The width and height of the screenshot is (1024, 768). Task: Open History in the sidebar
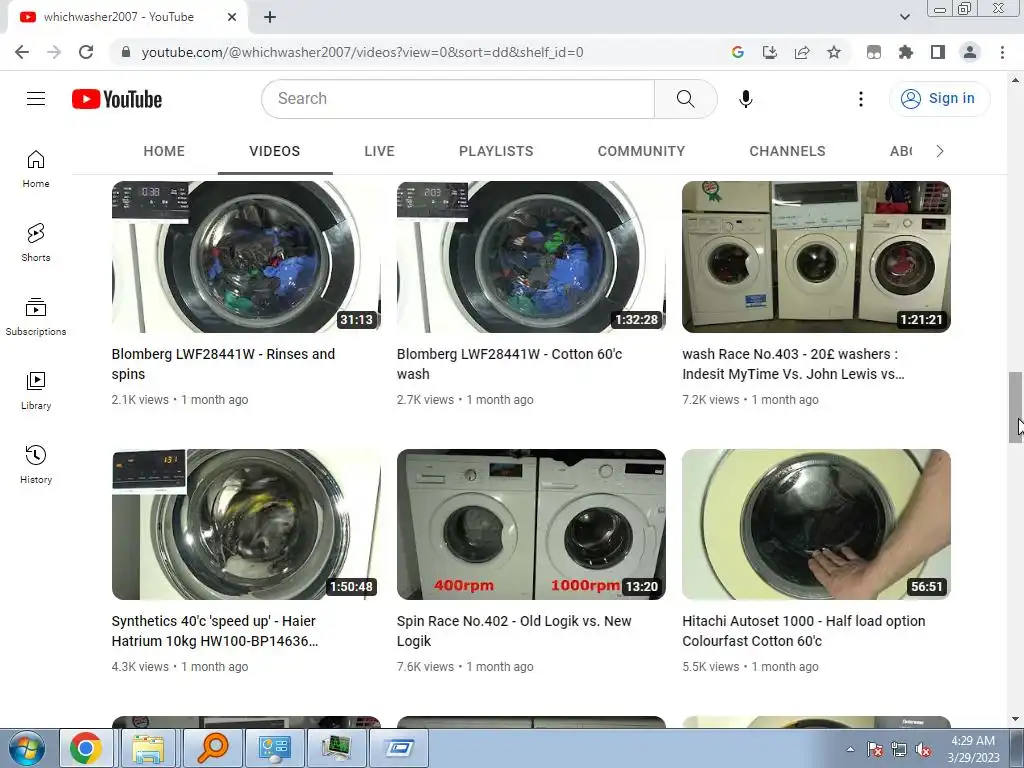(x=36, y=464)
